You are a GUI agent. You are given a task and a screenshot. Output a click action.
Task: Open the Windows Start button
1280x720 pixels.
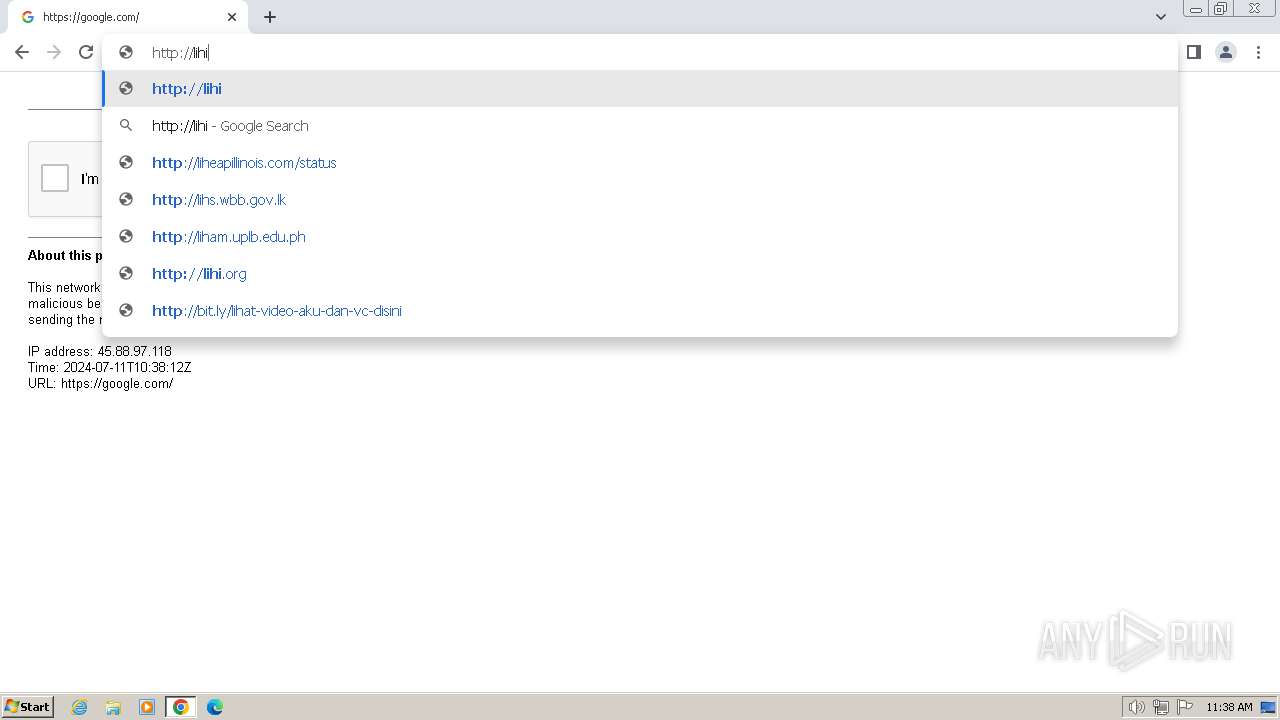(27, 706)
